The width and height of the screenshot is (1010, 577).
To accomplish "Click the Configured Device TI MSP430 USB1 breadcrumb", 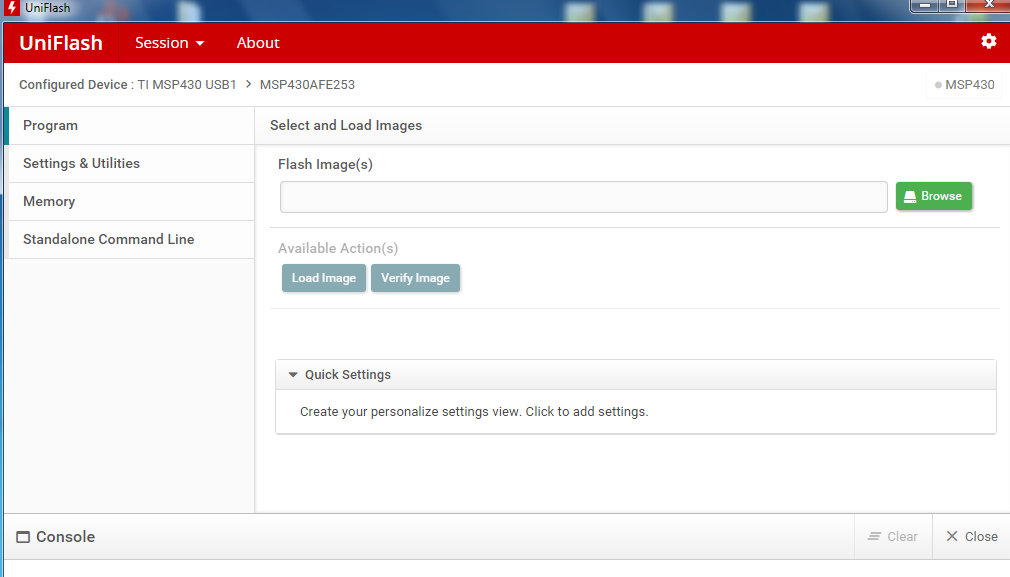I will 128,85.
